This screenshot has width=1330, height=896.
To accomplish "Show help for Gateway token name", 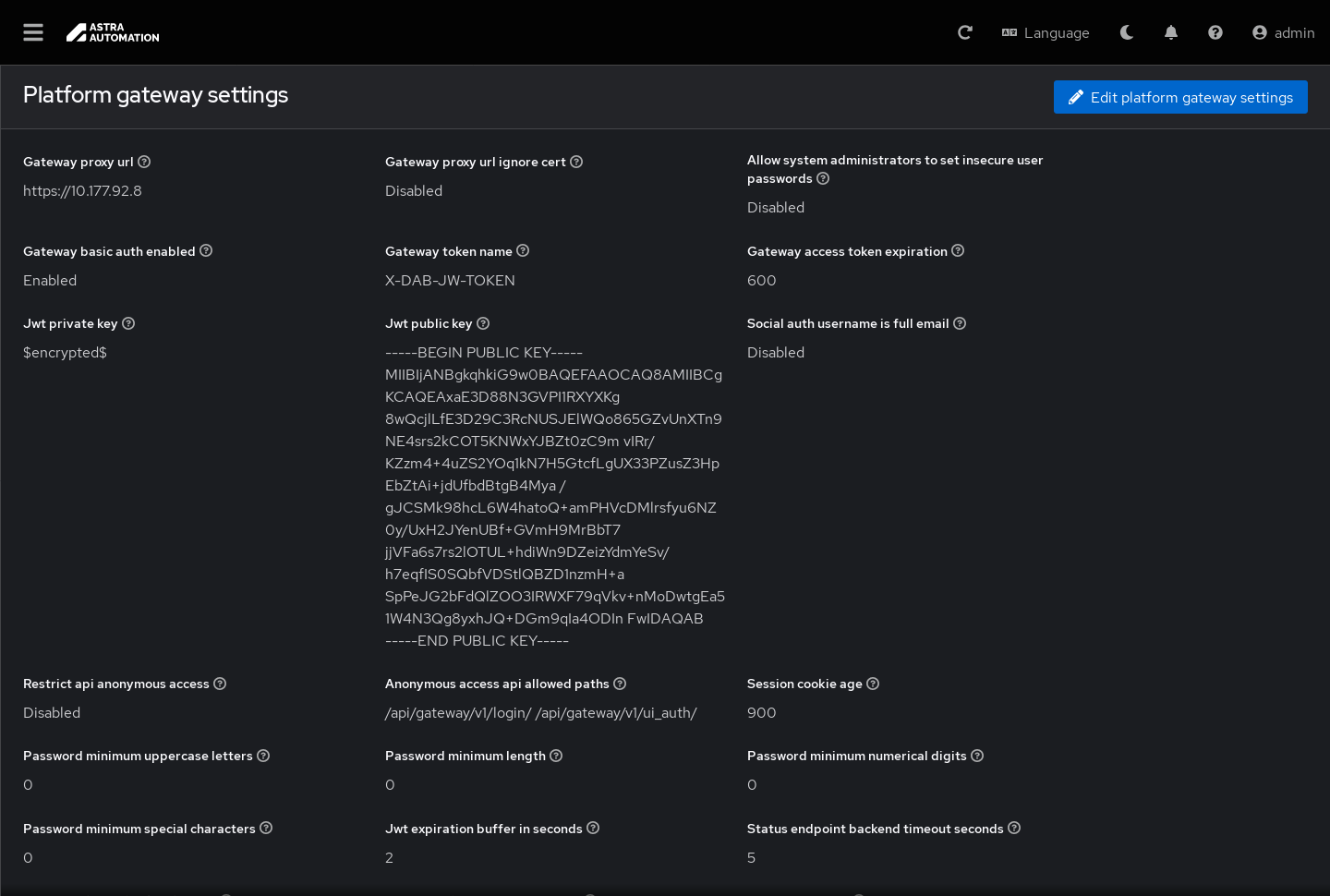I will 523,250.
